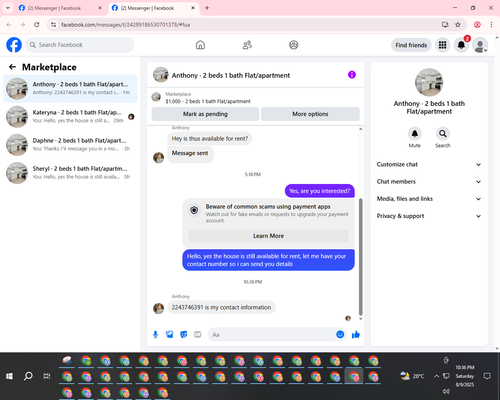Reload the page
500x400 pixels.
(x=37, y=24)
